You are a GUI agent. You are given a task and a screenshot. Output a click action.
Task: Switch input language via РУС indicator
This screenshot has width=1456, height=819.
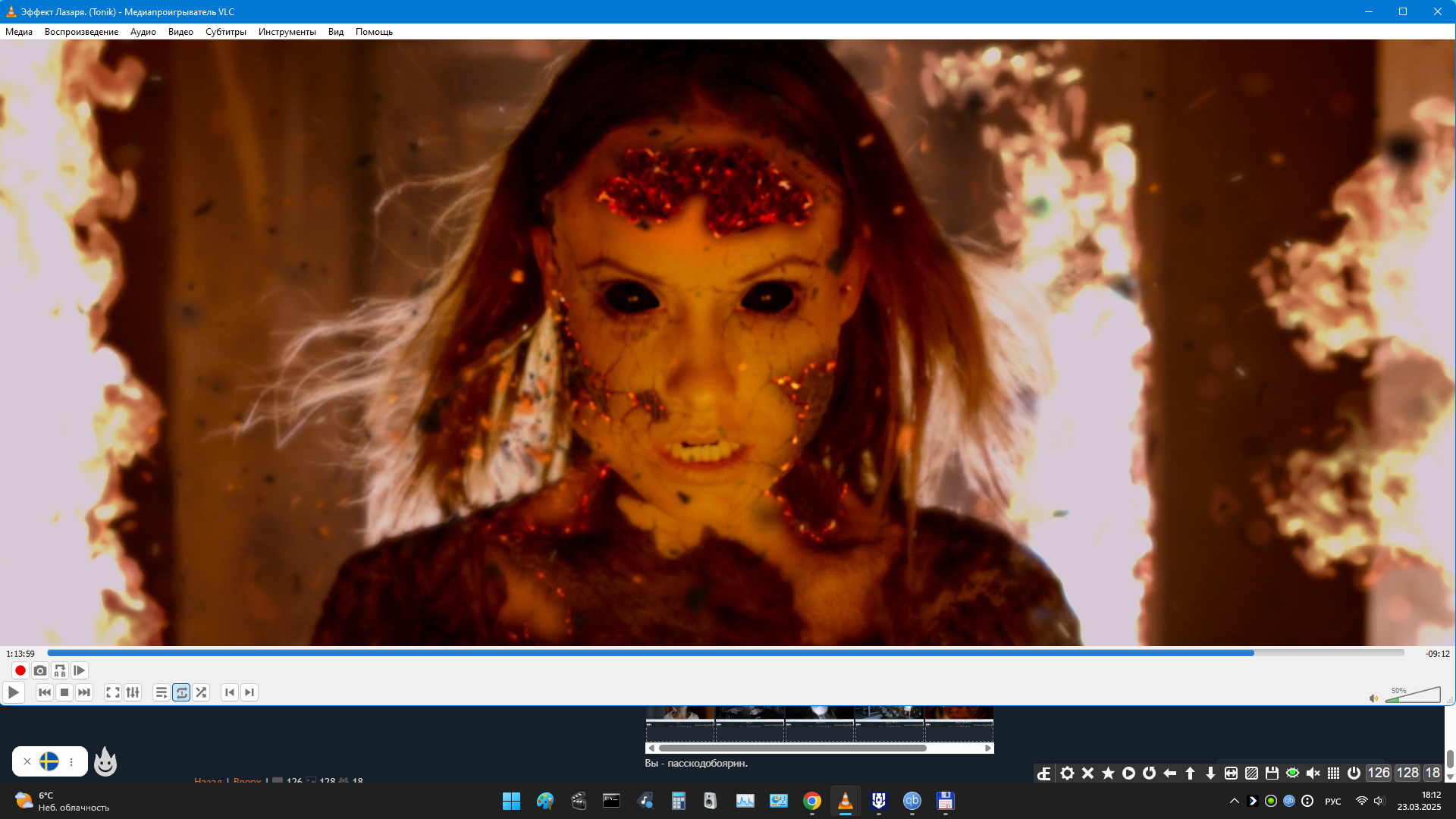pos(1333,801)
